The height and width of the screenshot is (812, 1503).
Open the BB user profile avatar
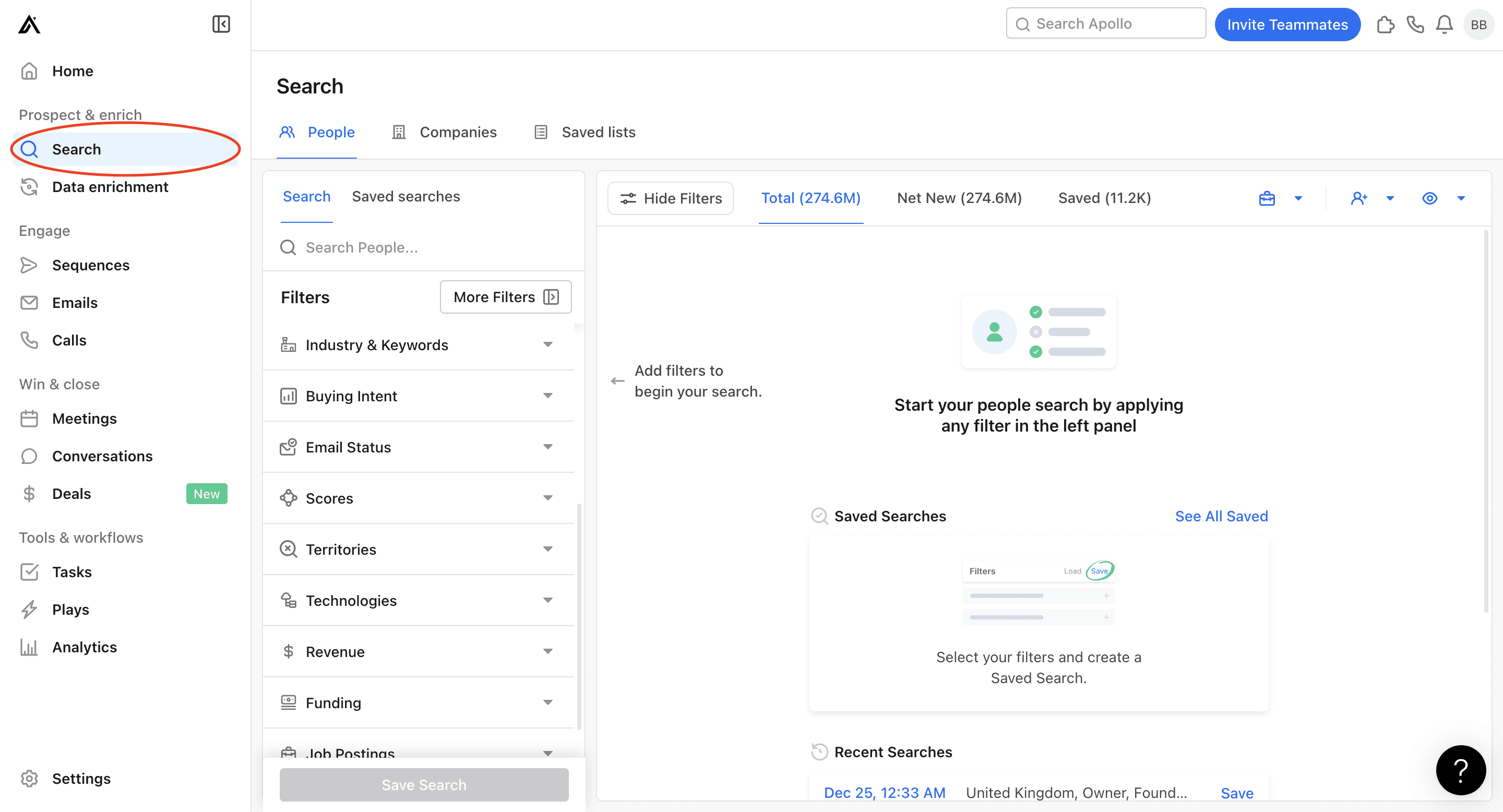(1478, 25)
